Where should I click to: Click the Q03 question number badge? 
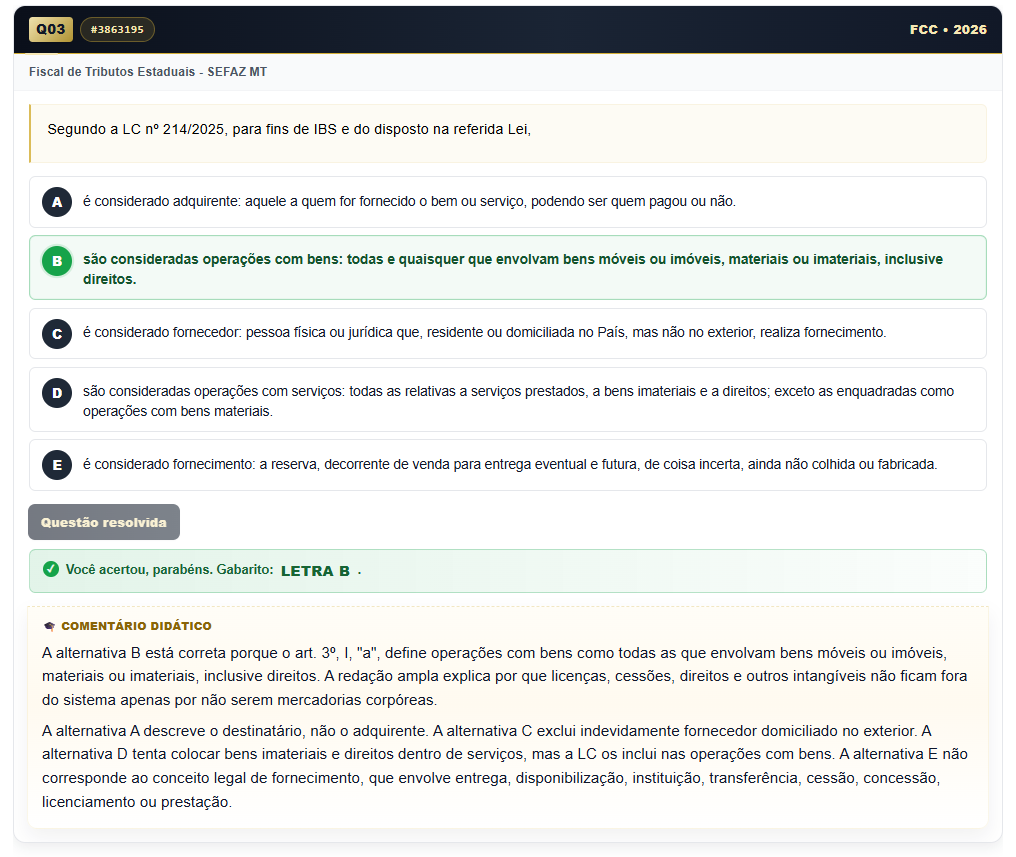click(51, 29)
